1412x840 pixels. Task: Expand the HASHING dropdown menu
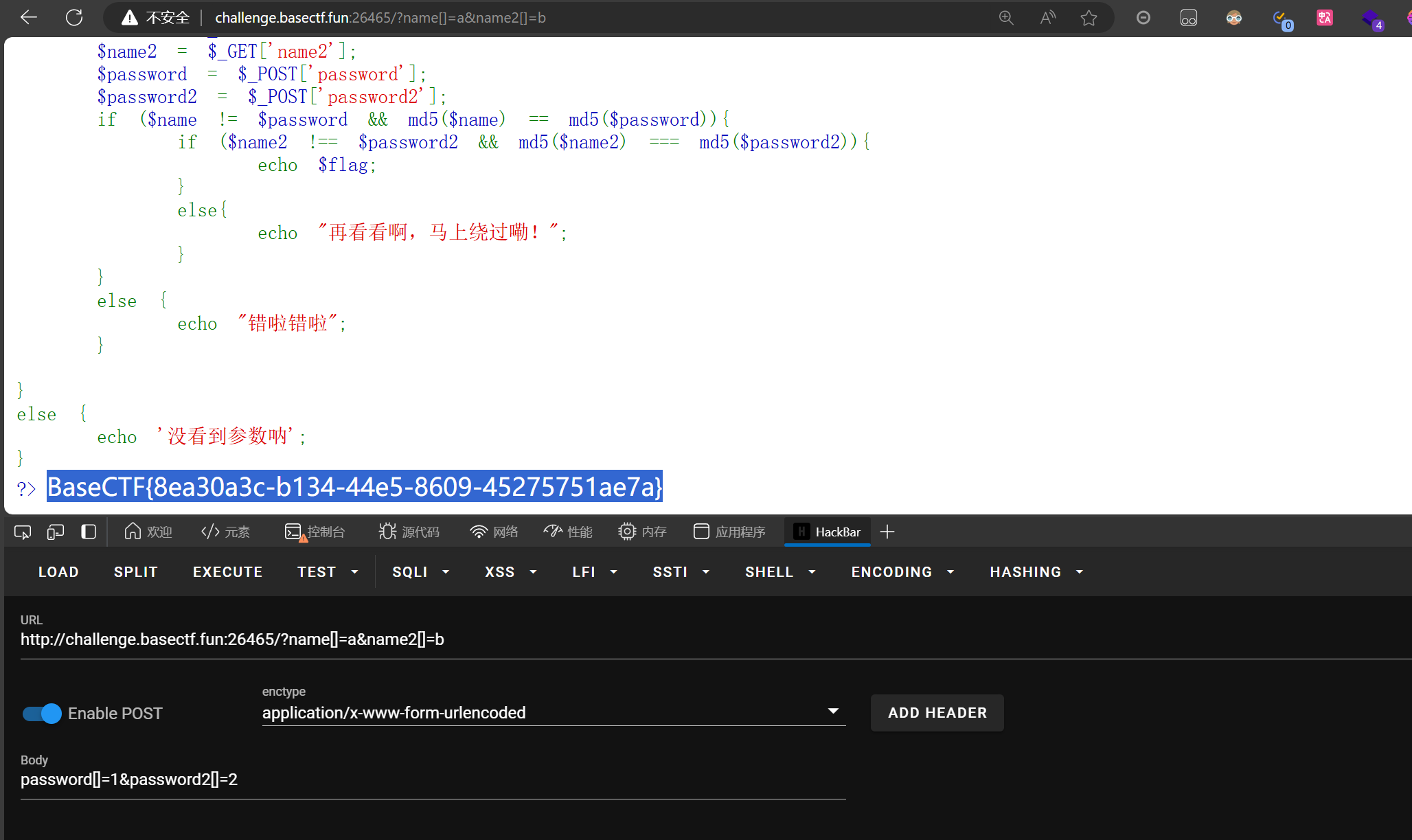1036,572
